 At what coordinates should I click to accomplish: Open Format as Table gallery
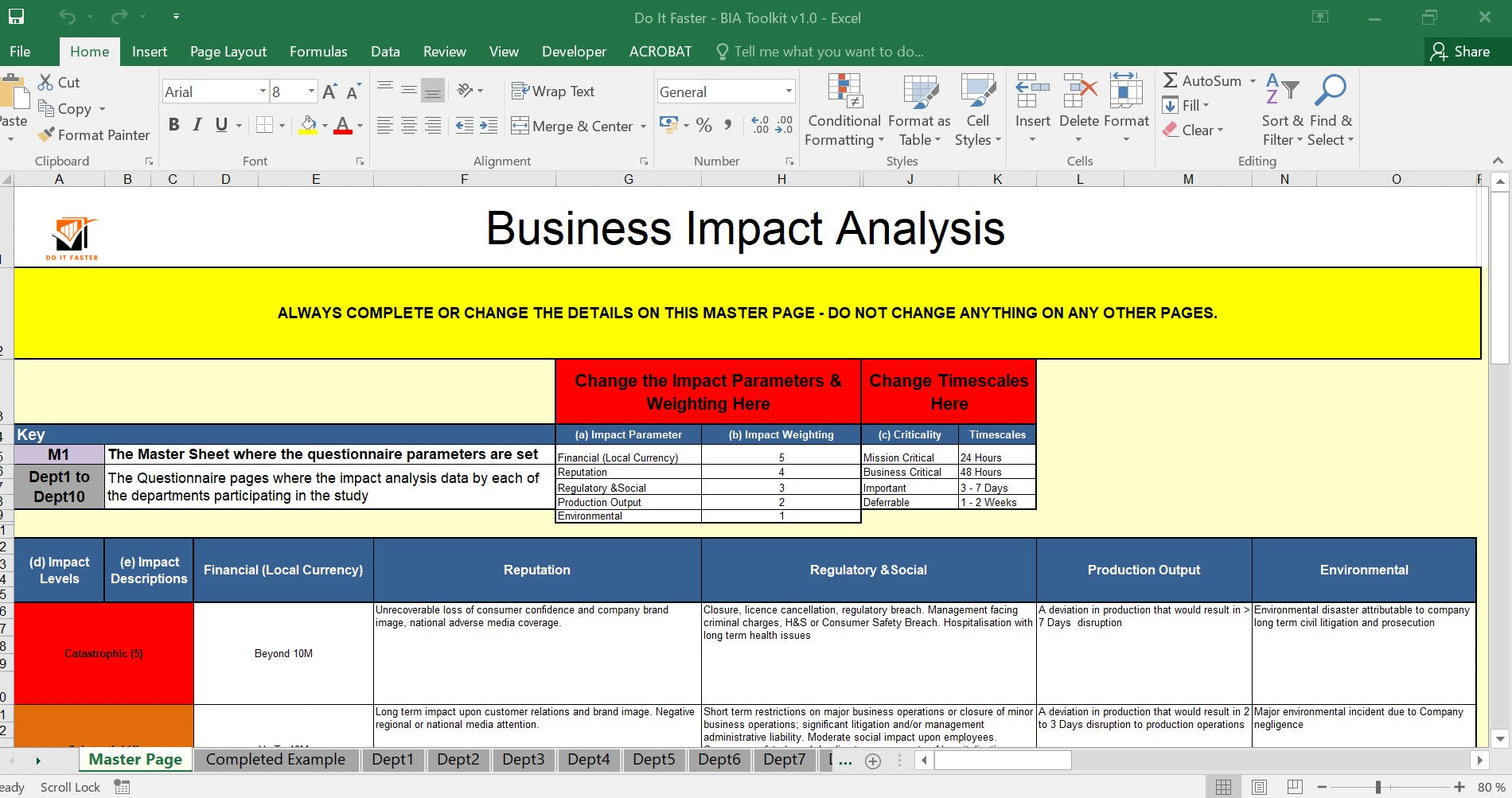click(919, 111)
